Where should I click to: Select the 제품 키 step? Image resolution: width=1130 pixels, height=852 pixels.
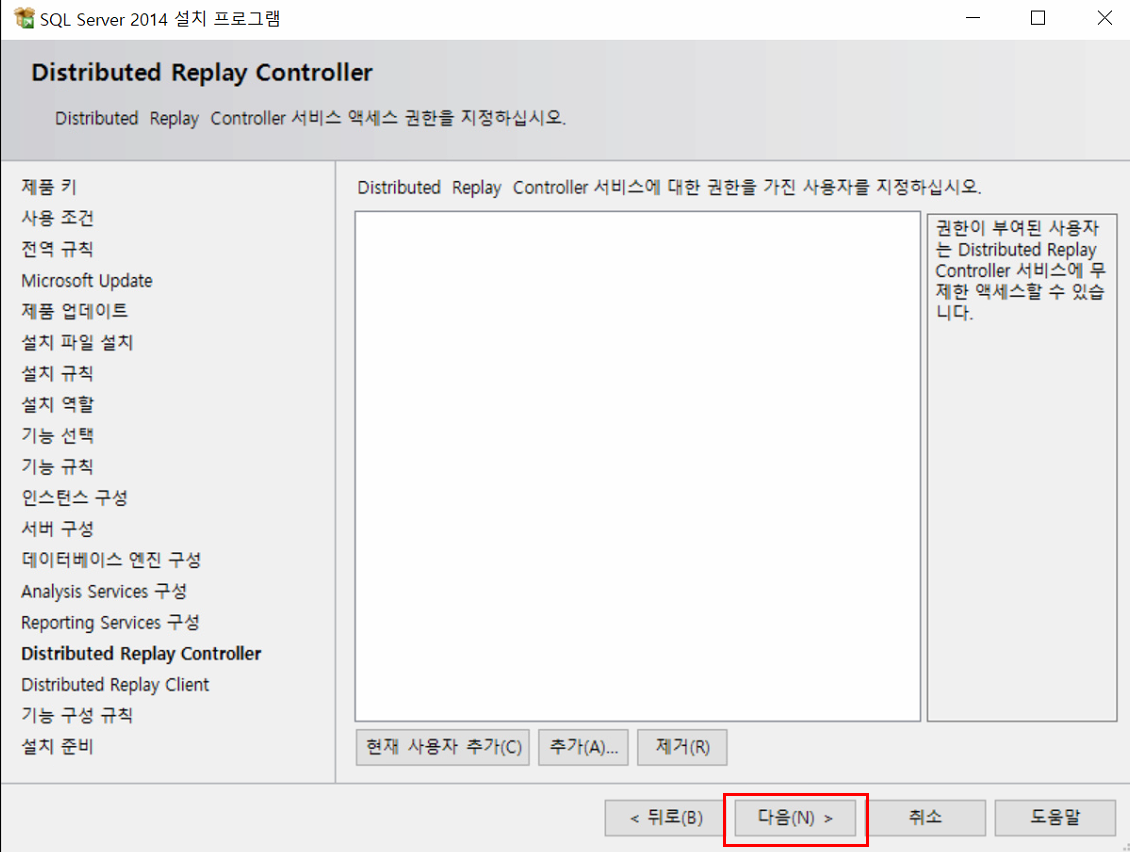(49, 187)
